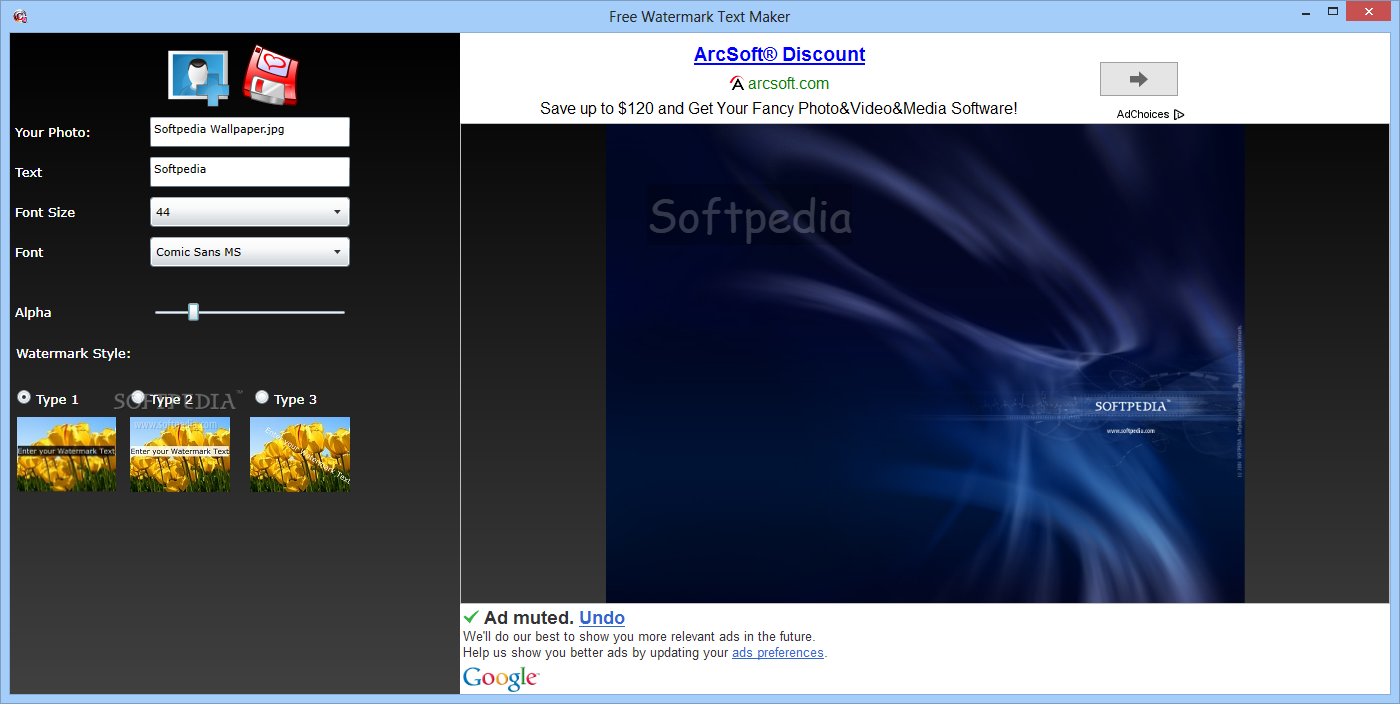Click the Type 1 tulip preview thumbnail
The width and height of the screenshot is (1400, 704).
click(66, 454)
